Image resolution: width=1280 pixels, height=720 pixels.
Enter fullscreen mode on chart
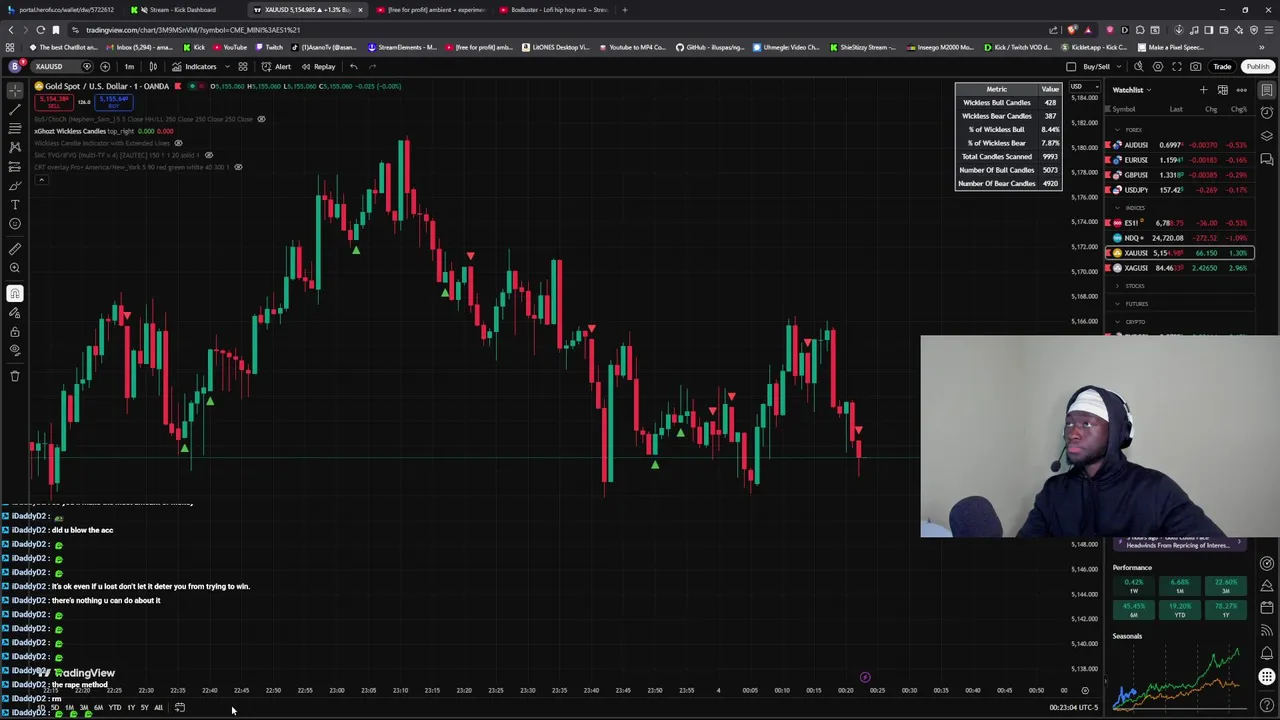click(1177, 66)
